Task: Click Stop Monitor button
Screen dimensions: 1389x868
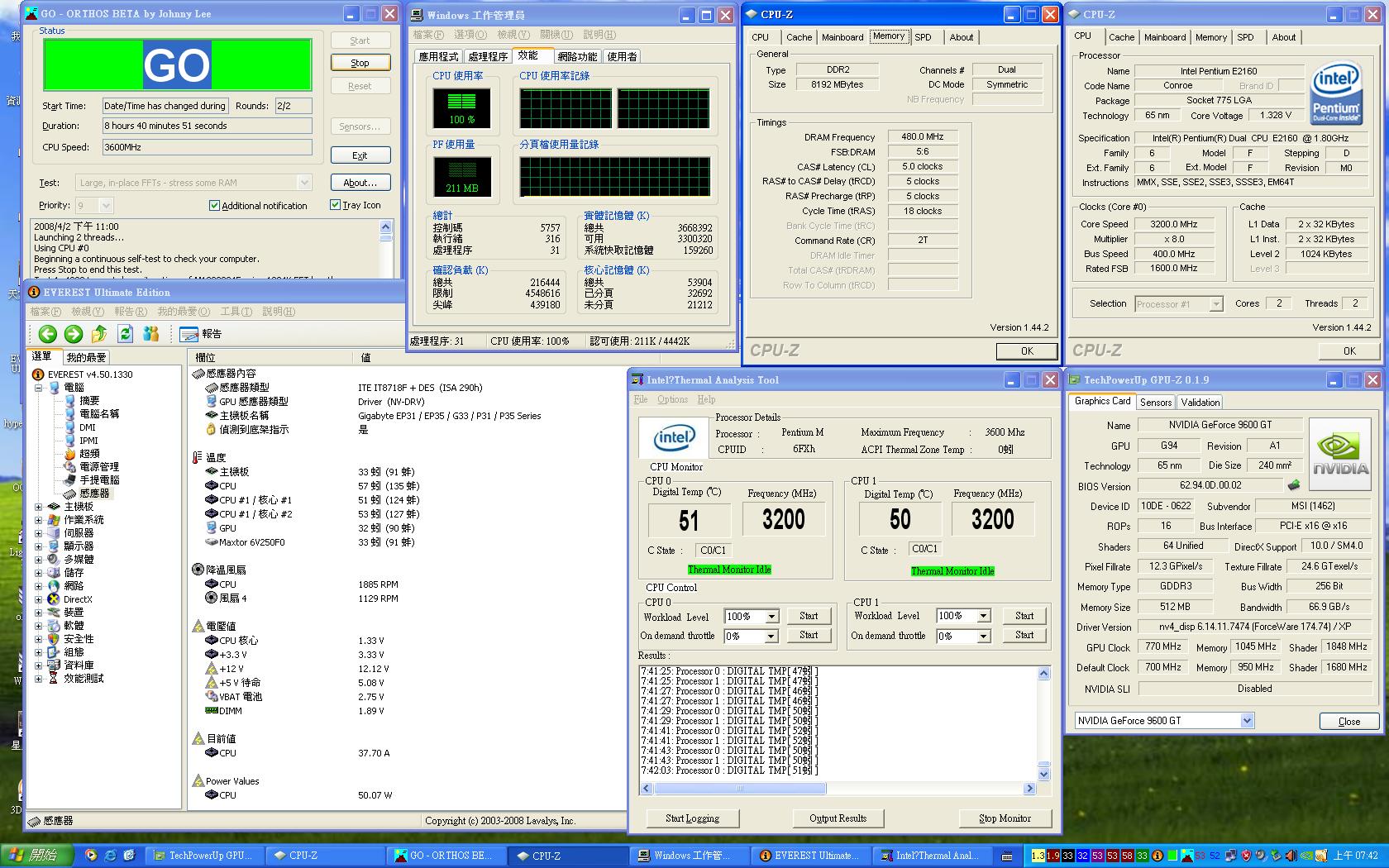Action: coord(1005,818)
